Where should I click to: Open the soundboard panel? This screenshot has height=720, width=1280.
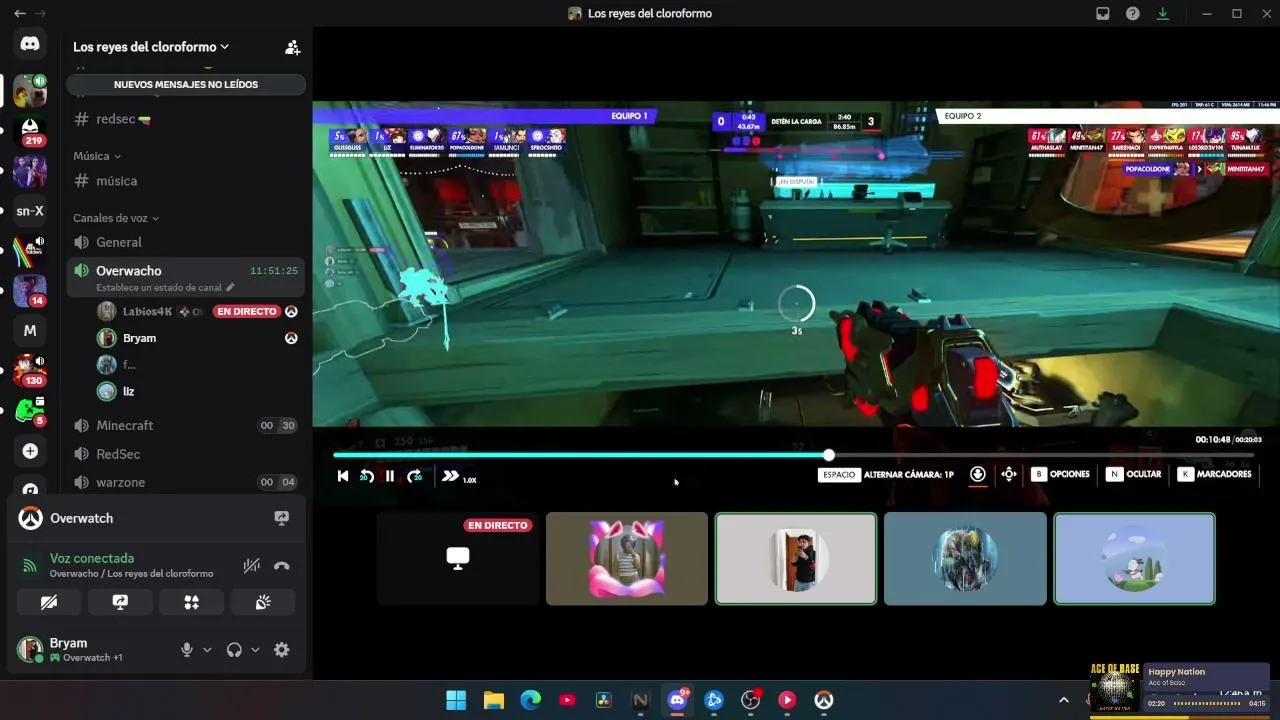[x=263, y=602]
